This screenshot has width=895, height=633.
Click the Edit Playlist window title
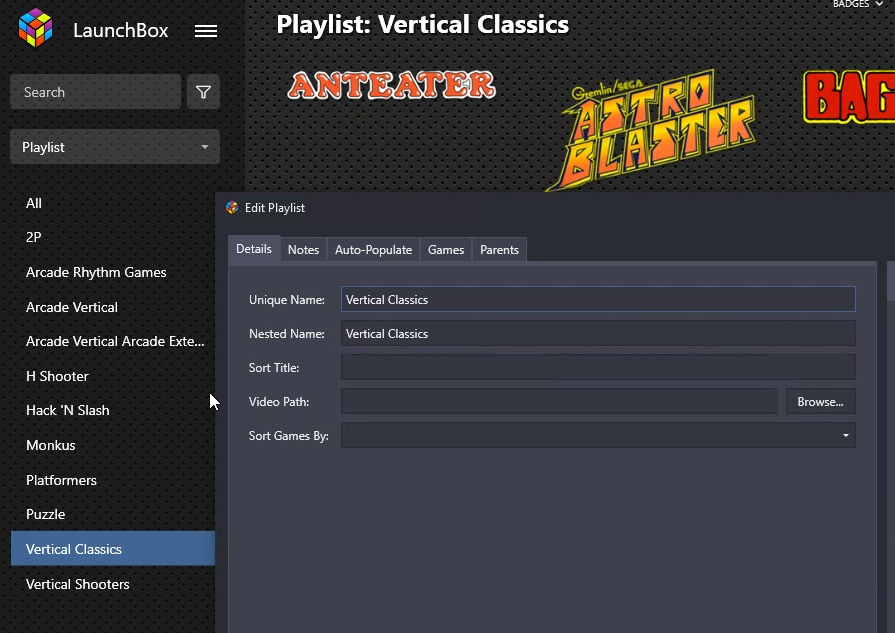(x=275, y=208)
